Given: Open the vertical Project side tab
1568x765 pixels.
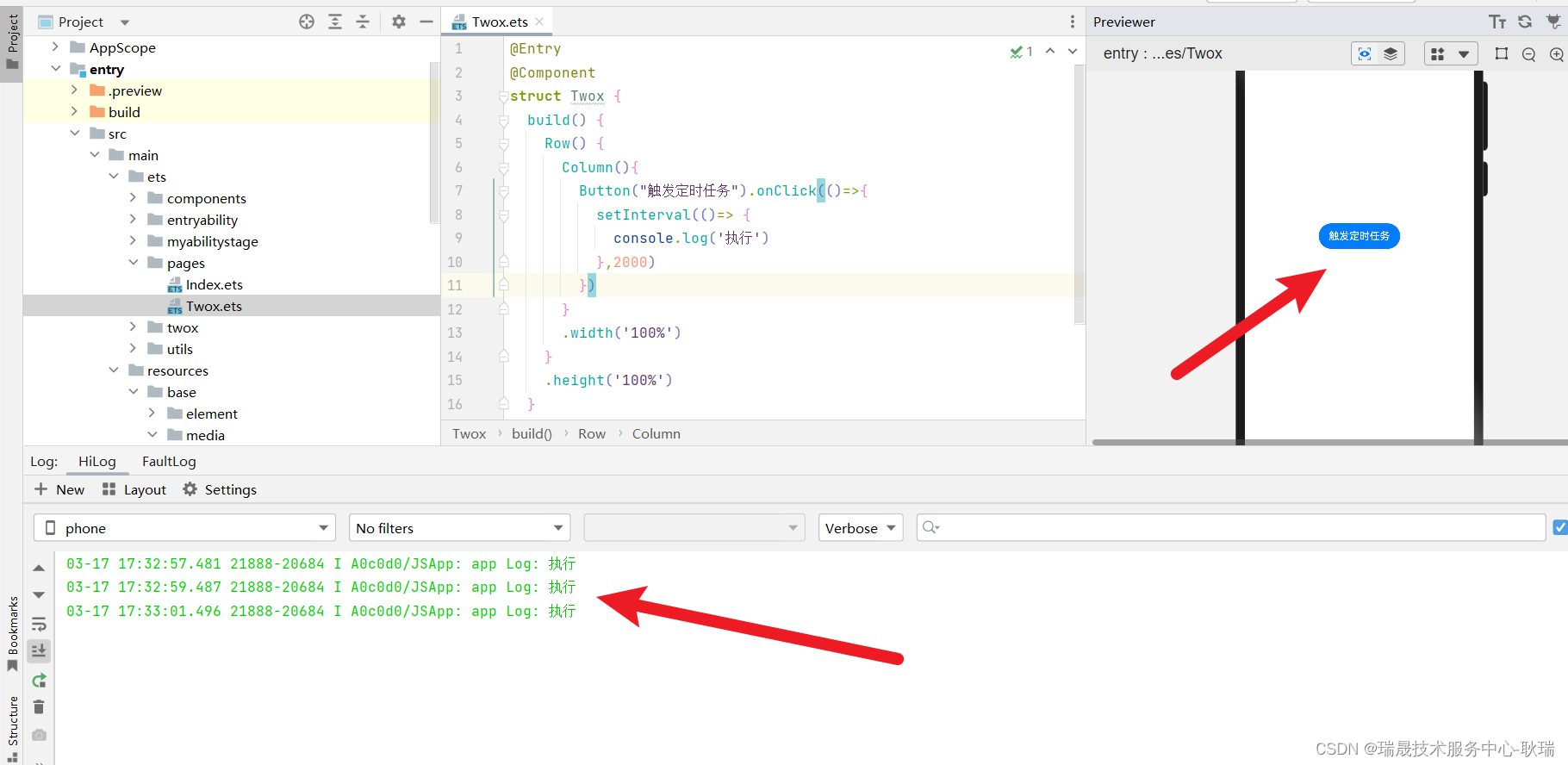Looking at the screenshot, I should [x=11, y=42].
